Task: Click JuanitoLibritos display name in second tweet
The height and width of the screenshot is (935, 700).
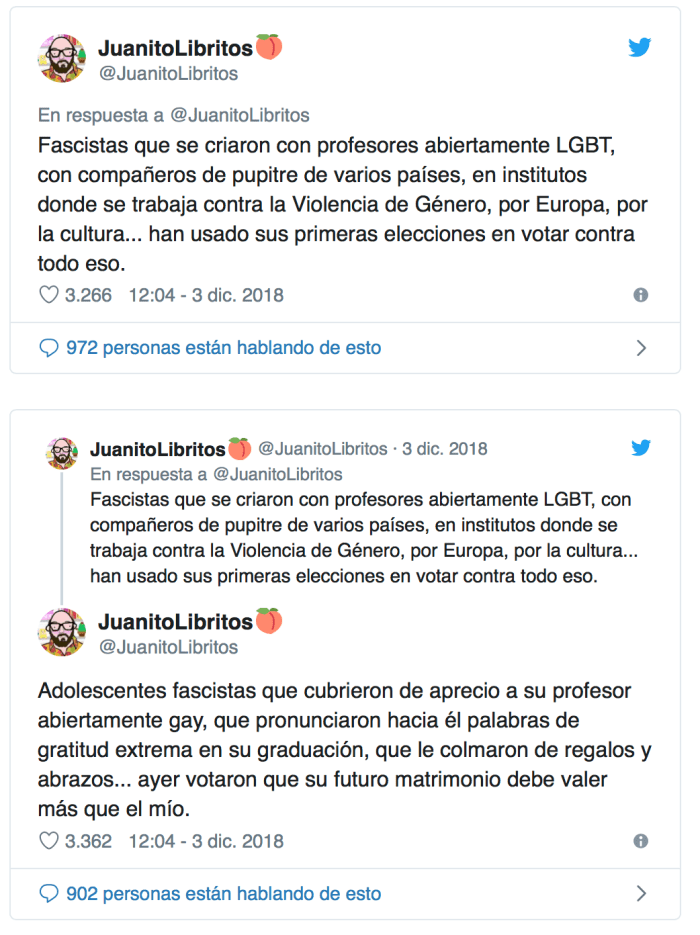Action: pos(175,622)
